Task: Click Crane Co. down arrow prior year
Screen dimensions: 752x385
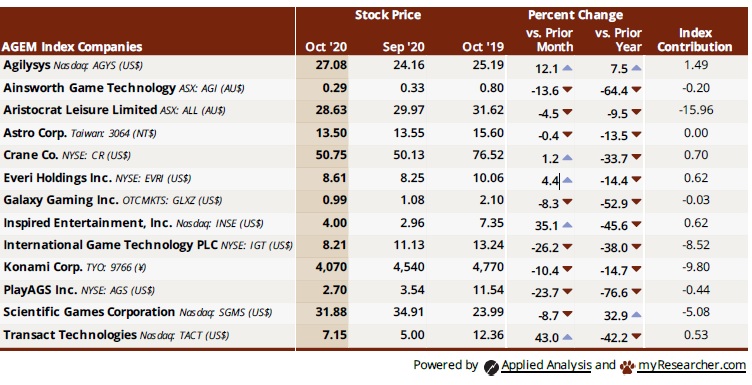Action: click(636, 157)
